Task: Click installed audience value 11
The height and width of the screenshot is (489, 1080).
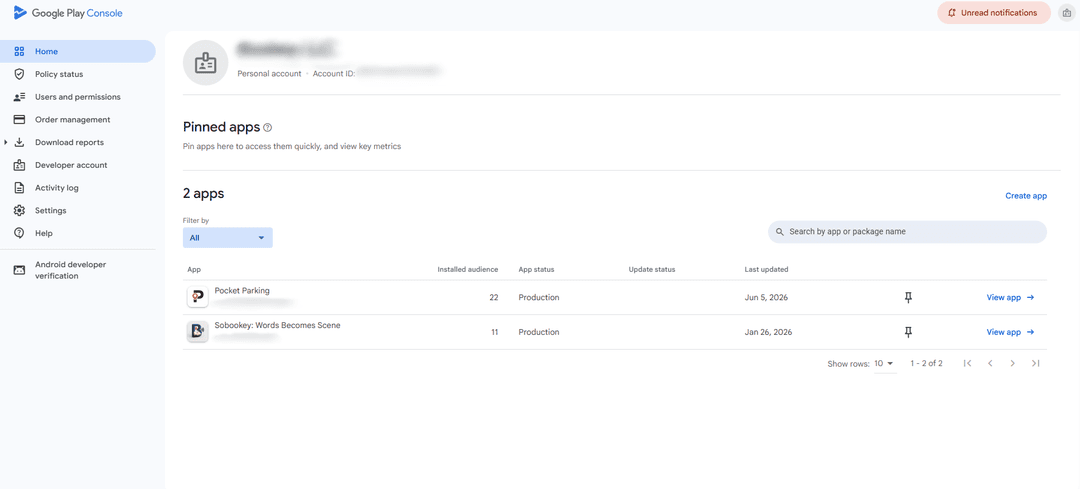Action: [x=495, y=332]
